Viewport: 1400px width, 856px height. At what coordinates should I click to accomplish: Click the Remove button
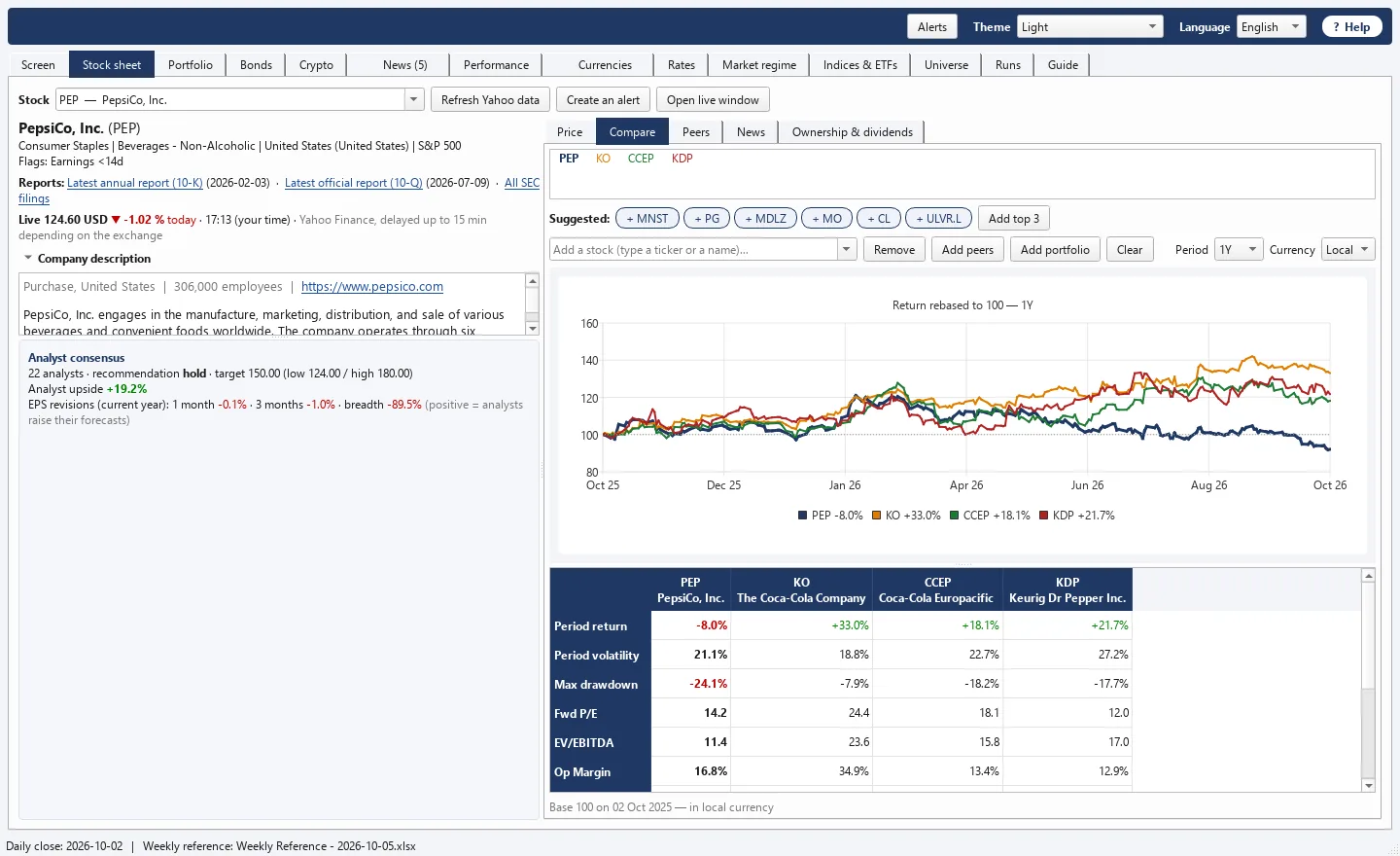coord(894,250)
